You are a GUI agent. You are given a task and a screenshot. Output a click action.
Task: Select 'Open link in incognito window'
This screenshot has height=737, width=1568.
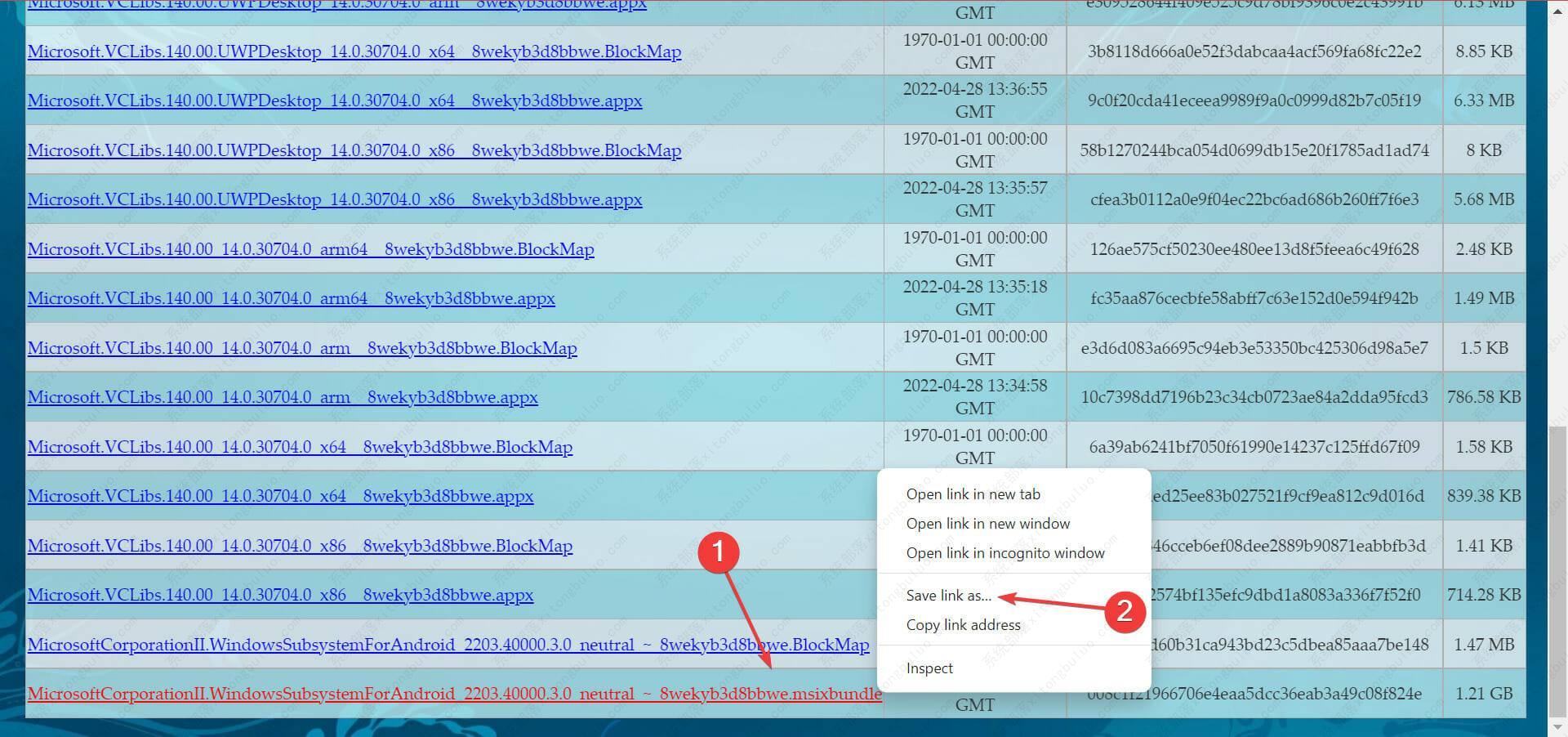(1004, 553)
